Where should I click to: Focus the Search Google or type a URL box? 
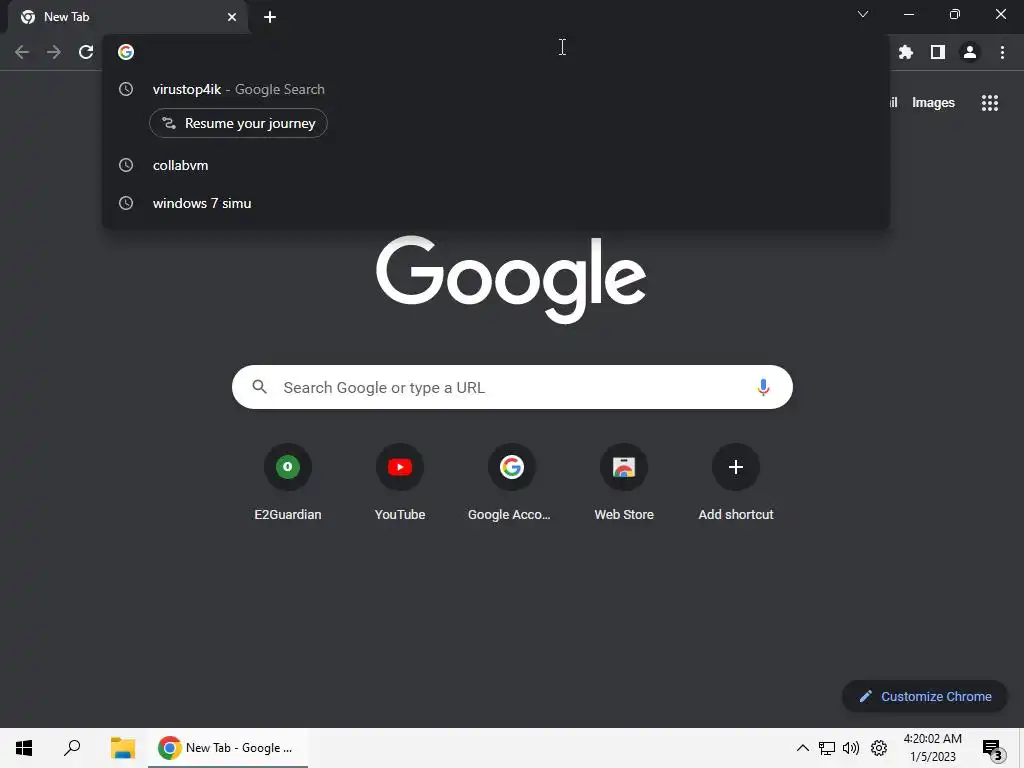click(512, 387)
